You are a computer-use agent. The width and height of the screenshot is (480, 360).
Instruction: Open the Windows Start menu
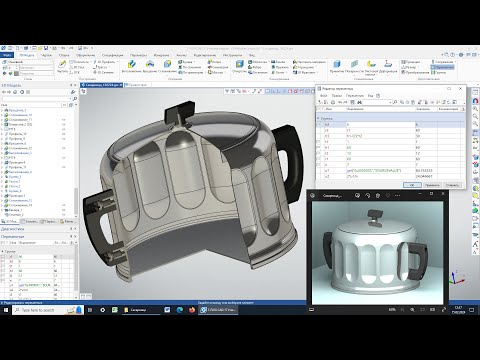6,310
